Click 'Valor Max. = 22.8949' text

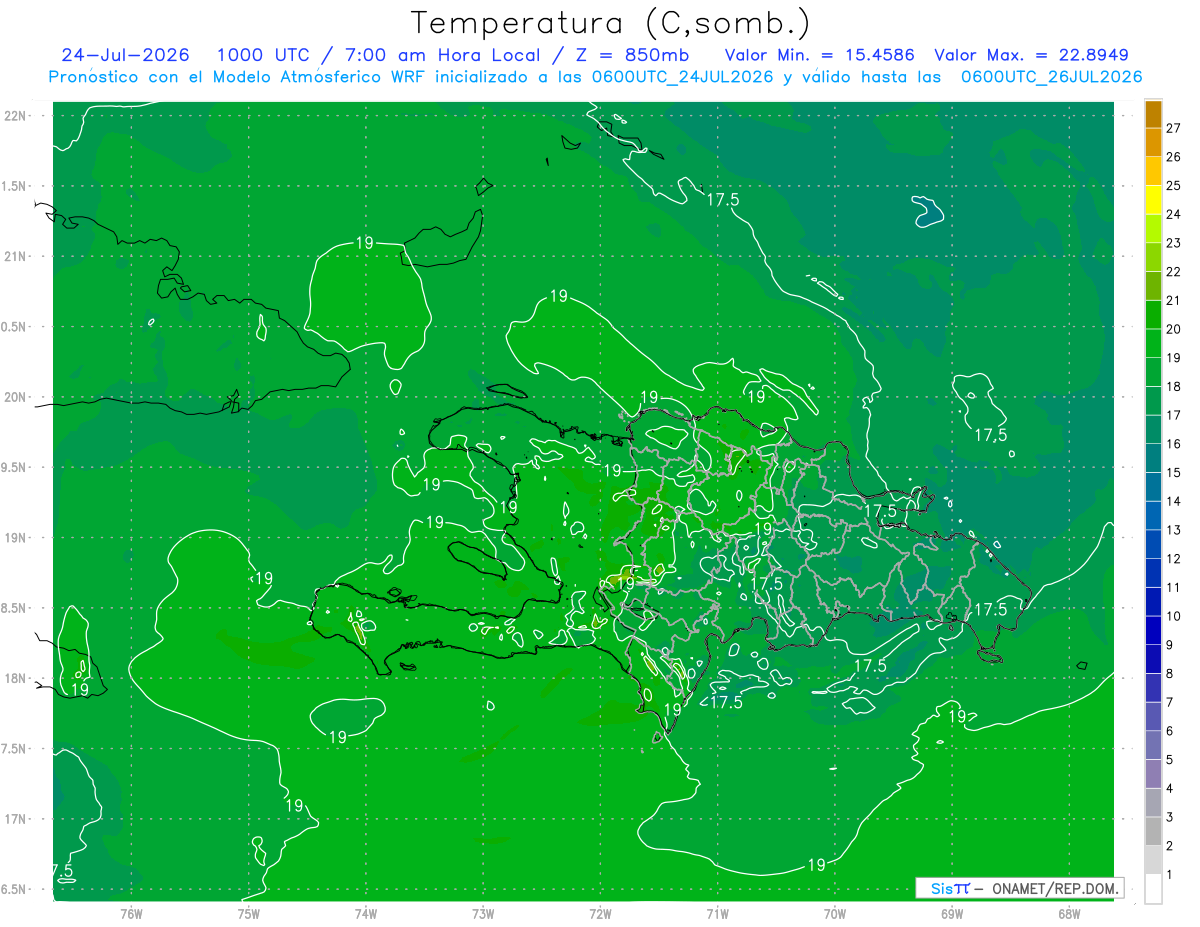1032,55
